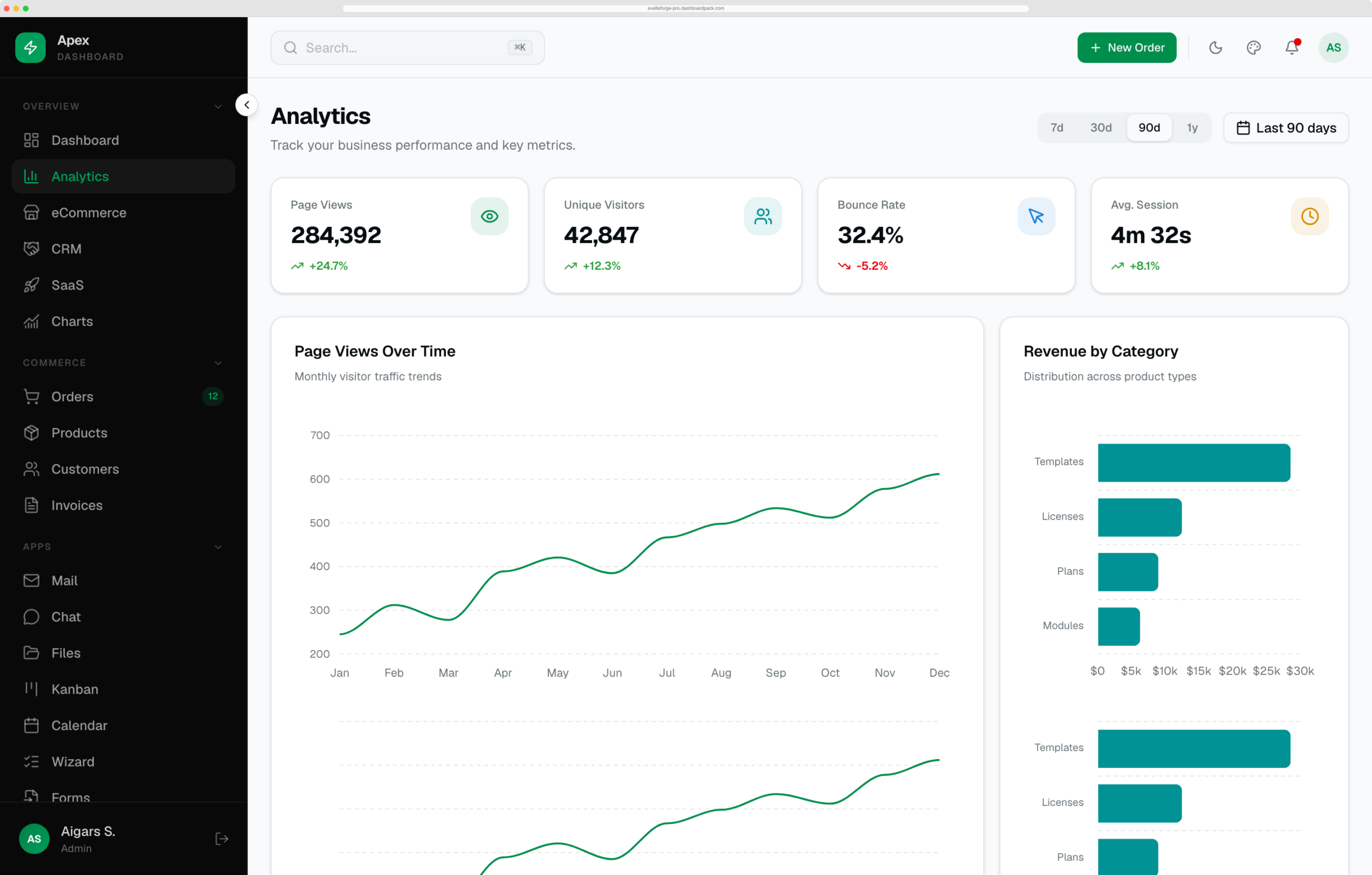Click the Page Views Over Time title
Screen dimensions: 1372x875
tap(375, 351)
